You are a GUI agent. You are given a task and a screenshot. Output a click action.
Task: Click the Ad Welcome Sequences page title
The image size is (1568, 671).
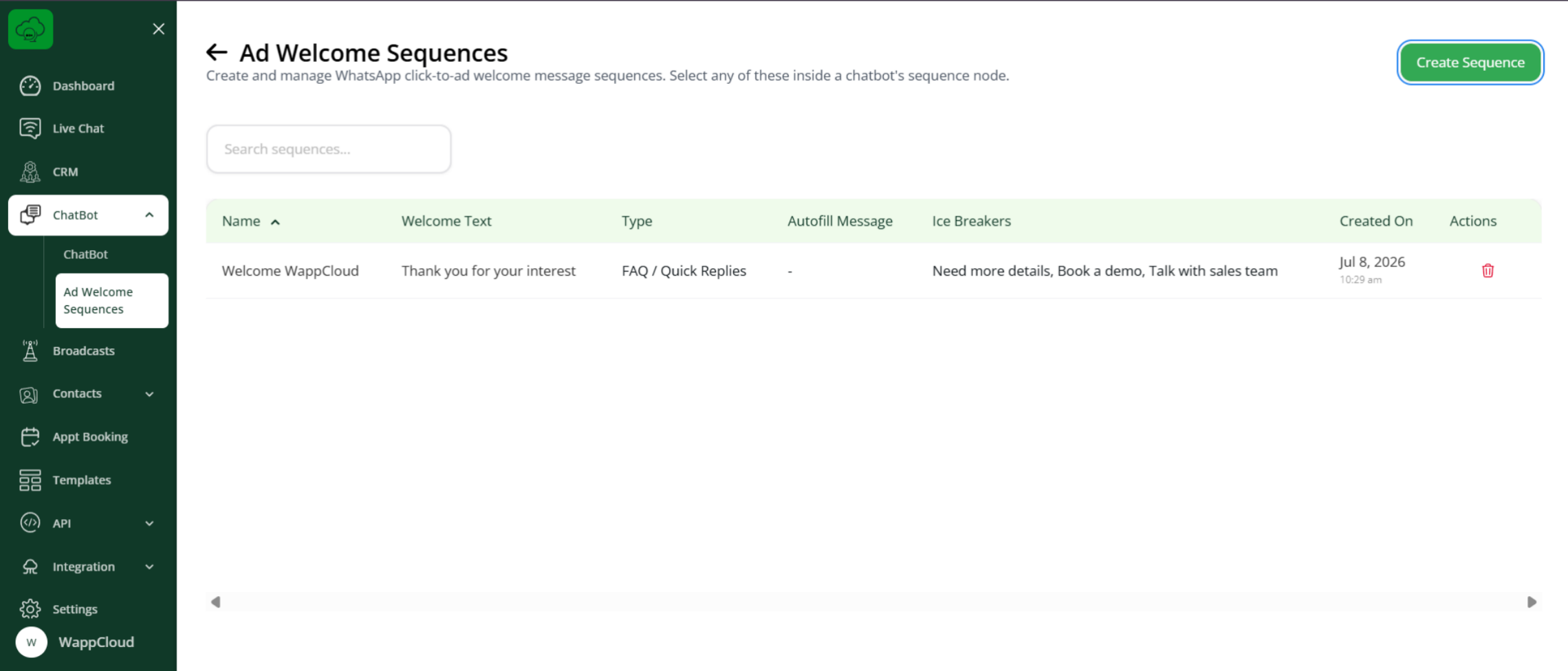tap(373, 53)
